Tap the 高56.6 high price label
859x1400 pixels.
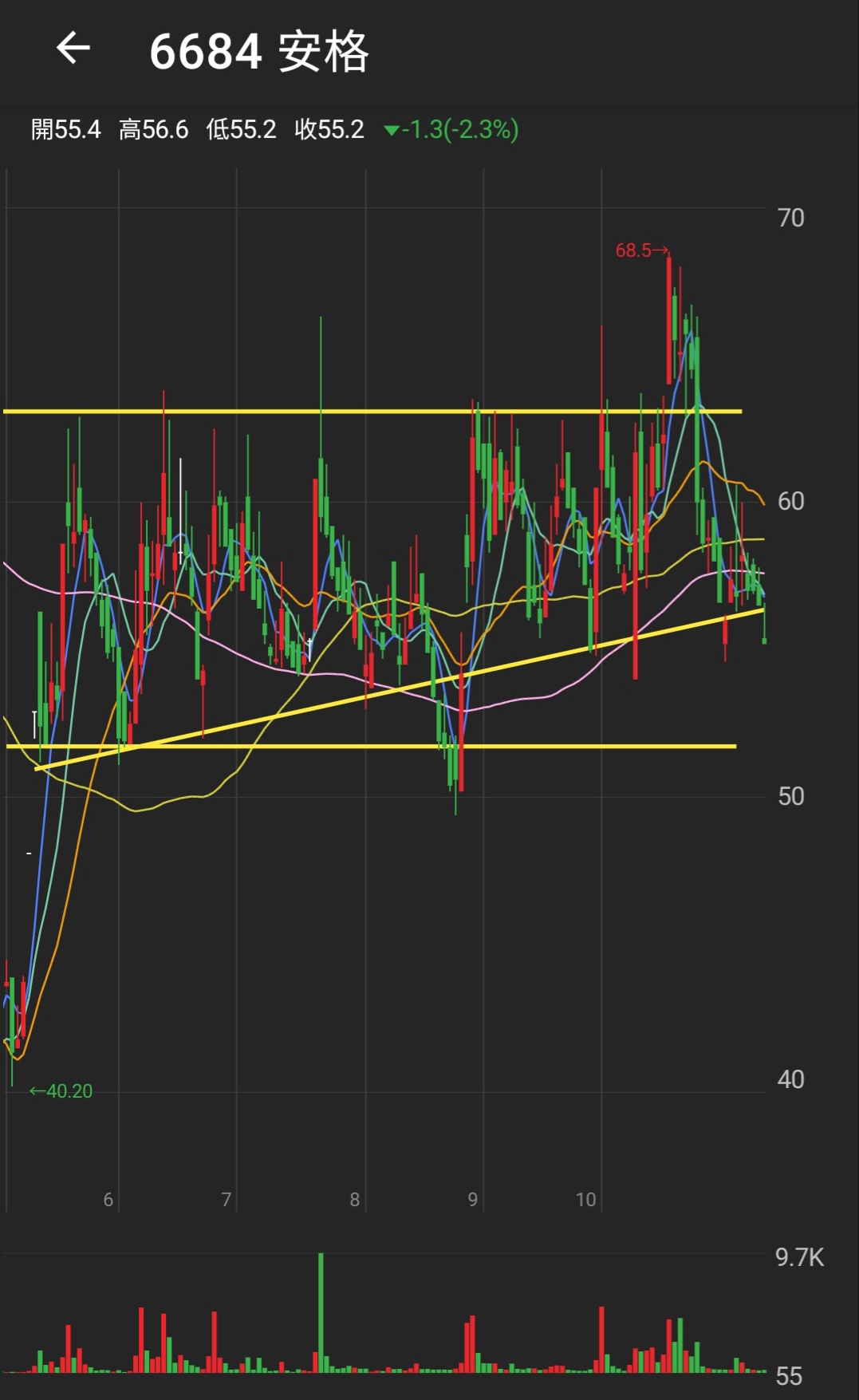[153, 129]
